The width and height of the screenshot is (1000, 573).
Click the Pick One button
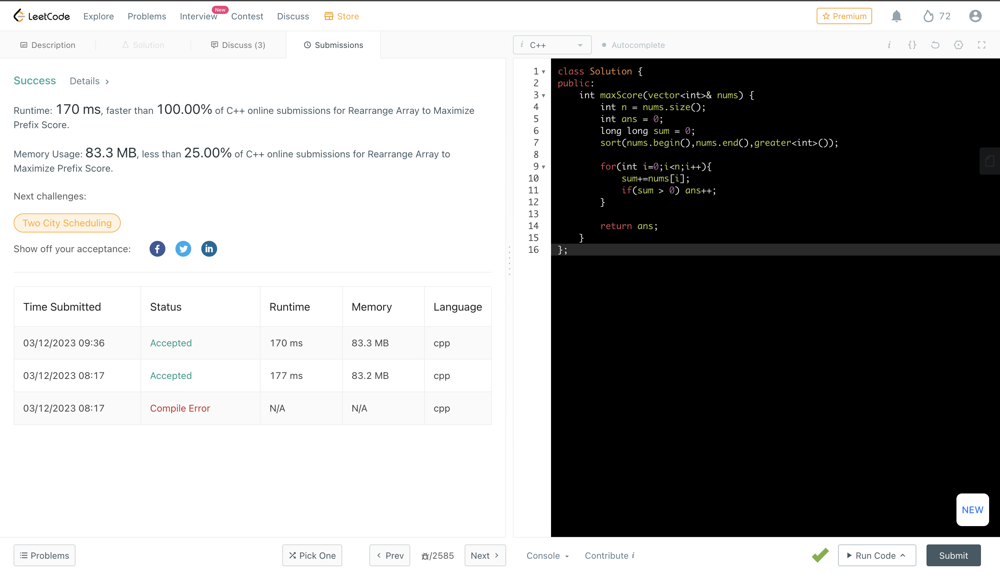(x=312, y=555)
